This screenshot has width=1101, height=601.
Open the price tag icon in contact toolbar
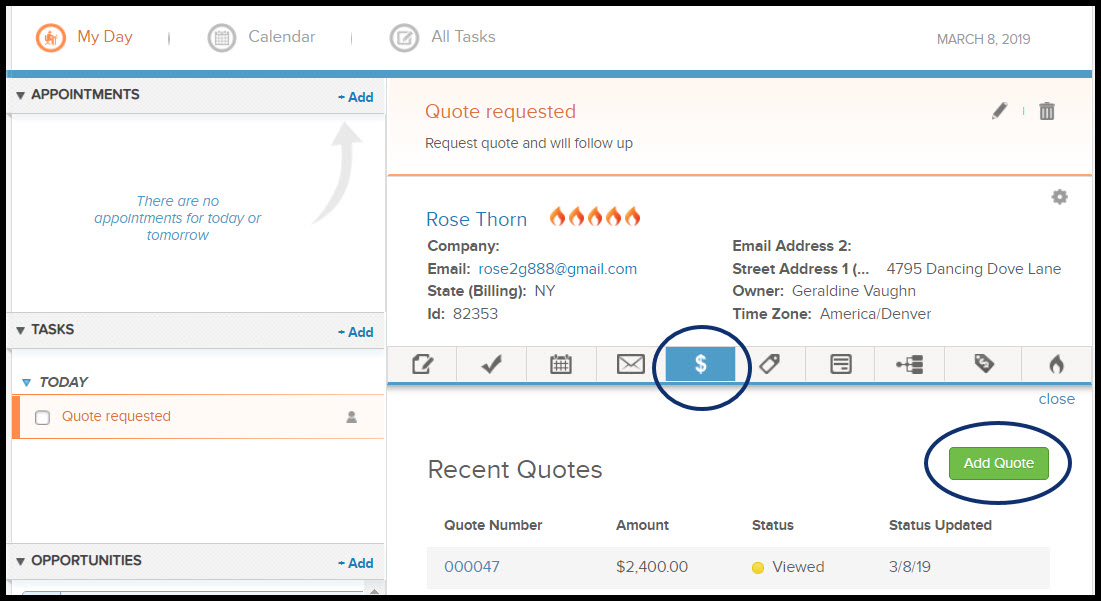(x=770, y=364)
